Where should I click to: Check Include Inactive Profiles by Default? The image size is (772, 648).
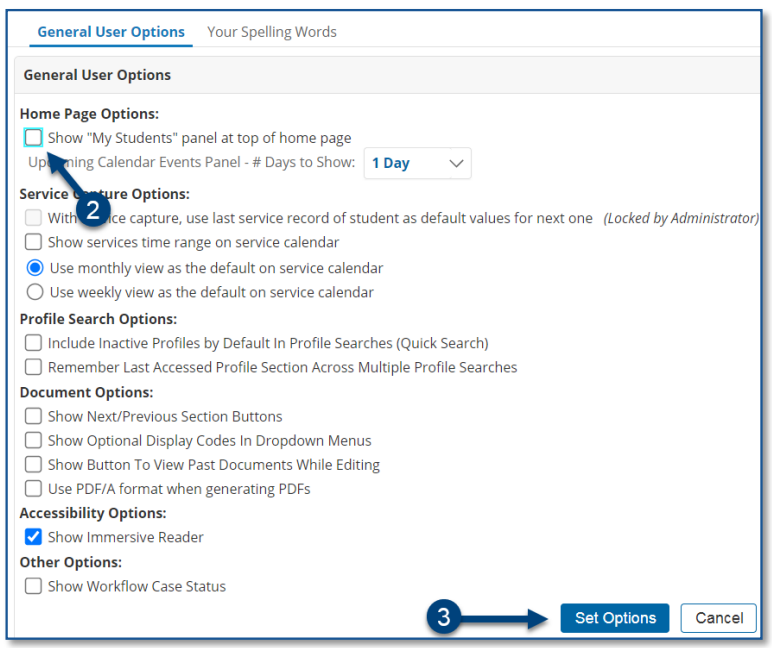click(x=33, y=343)
